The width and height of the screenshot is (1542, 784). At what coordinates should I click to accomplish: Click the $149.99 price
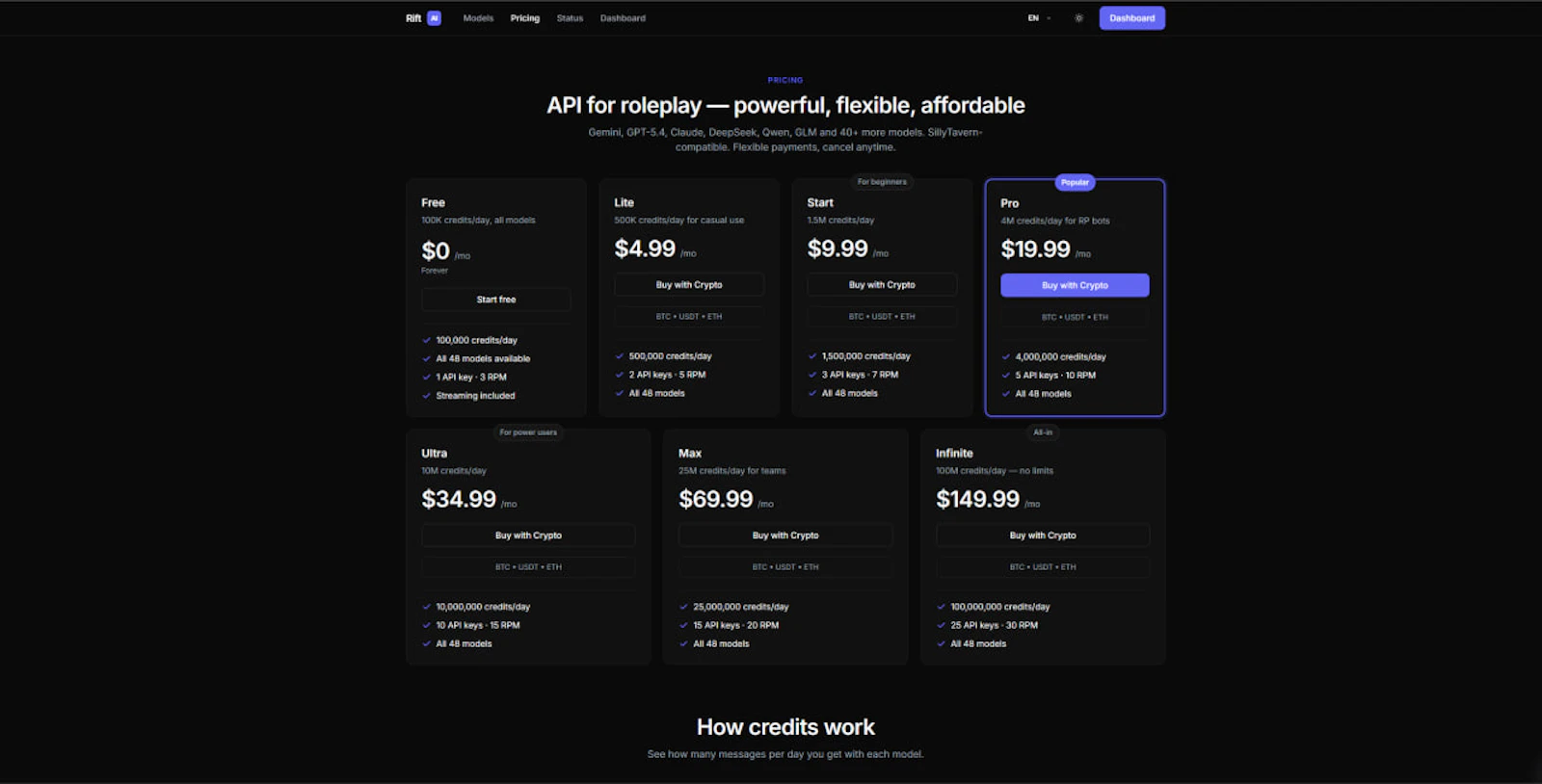[977, 499]
